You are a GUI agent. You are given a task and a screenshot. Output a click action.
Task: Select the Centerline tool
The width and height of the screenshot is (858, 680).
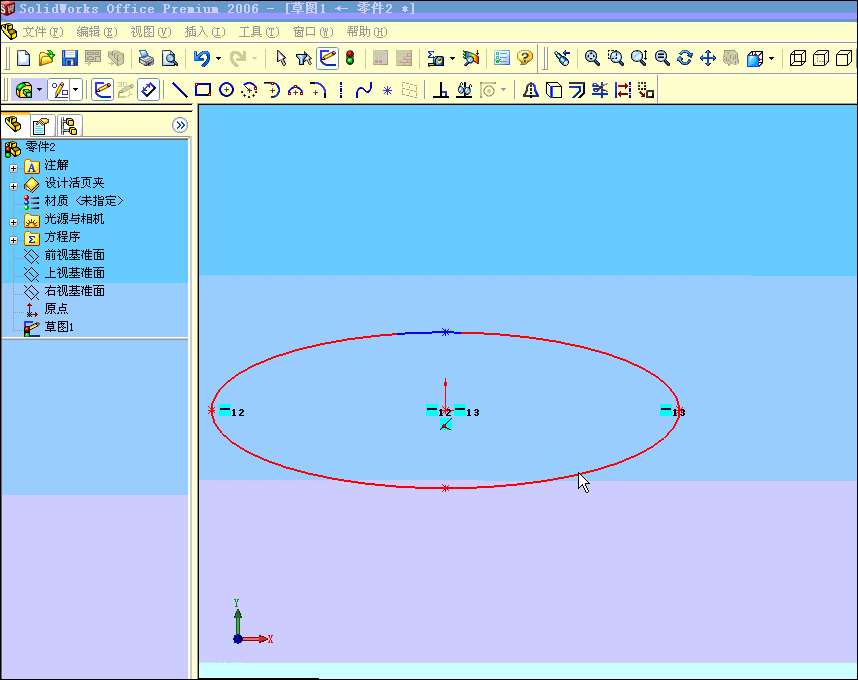coord(341,90)
